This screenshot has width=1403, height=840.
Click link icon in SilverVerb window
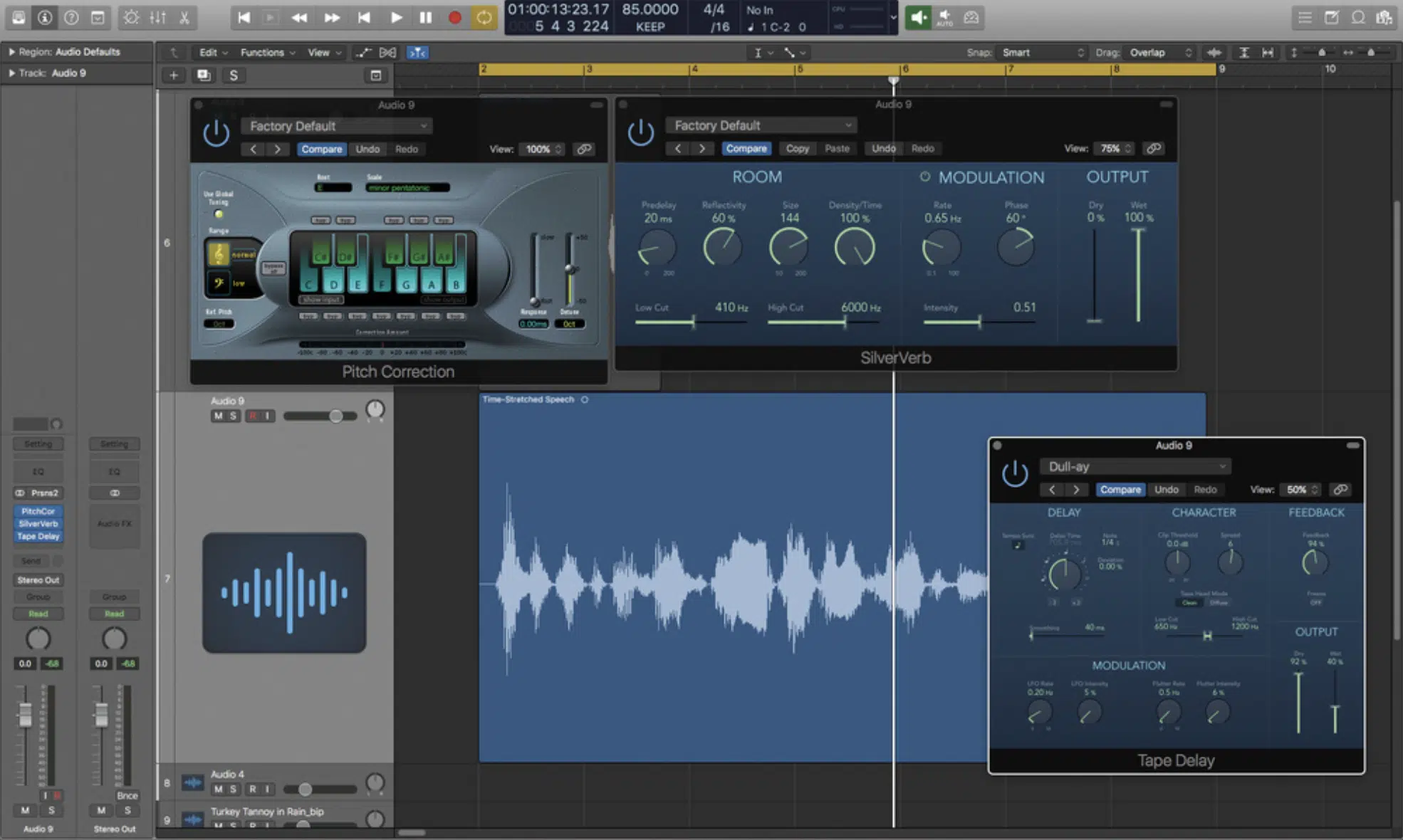1153,148
